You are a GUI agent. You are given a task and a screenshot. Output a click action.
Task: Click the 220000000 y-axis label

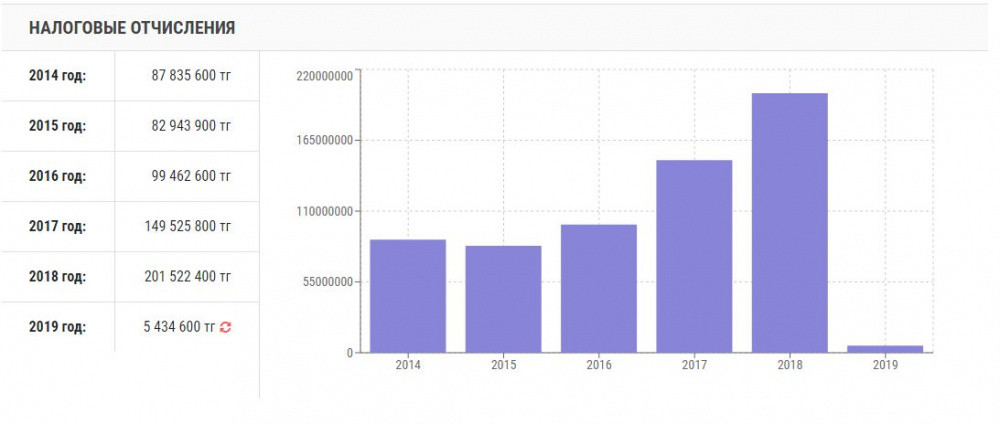[325, 76]
